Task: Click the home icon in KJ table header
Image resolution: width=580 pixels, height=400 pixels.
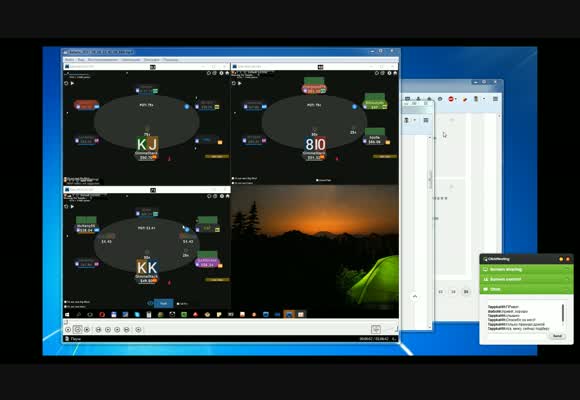Action: pos(227,73)
